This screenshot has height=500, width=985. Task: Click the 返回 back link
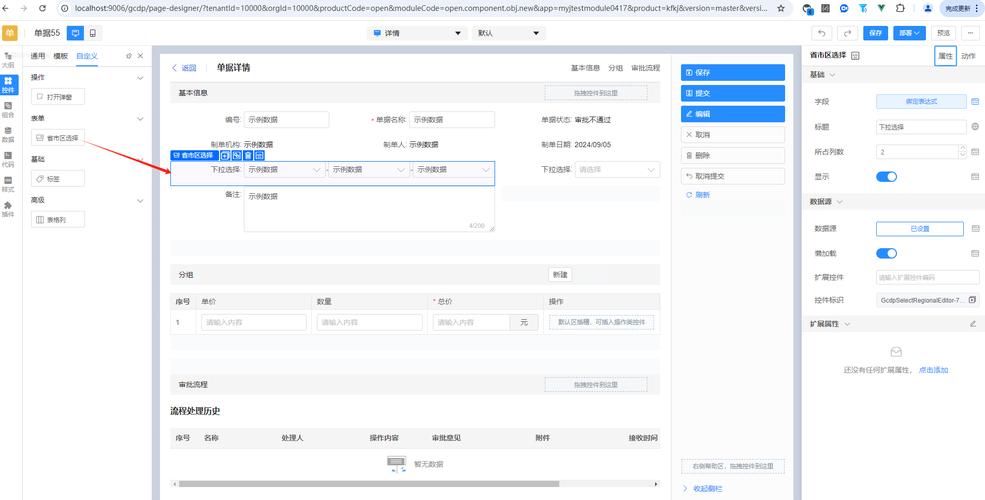tap(184, 68)
